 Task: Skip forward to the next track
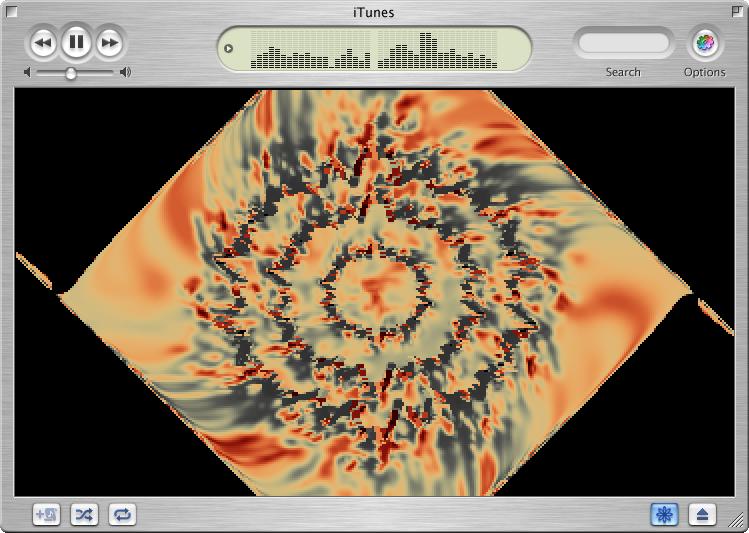(110, 43)
